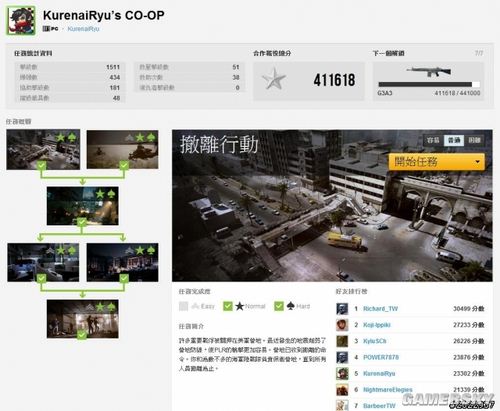This screenshot has width=500, height=411.
Task: Select the hard difficulty tab
Action: coord(474,140)
